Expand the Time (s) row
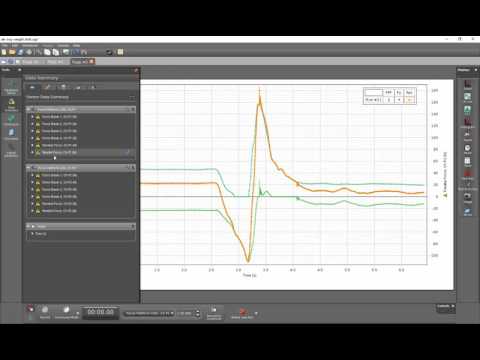Viewport: 480px width, 360px height. pos(32,234)
